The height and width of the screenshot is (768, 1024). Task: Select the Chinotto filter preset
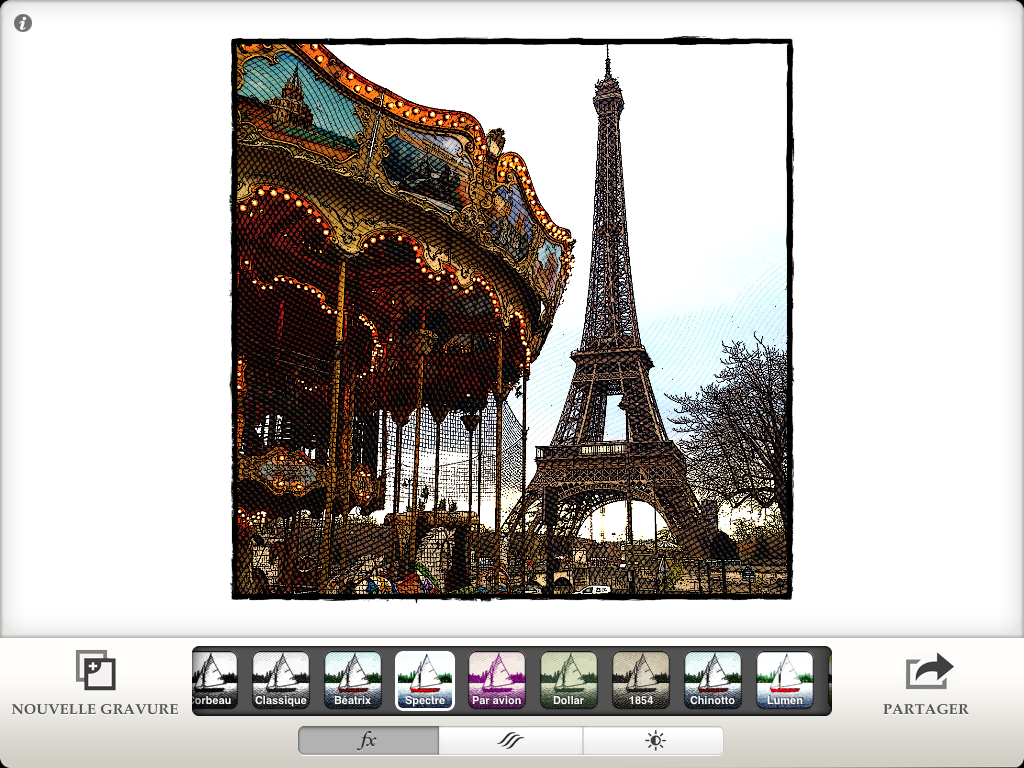[713, 680]
